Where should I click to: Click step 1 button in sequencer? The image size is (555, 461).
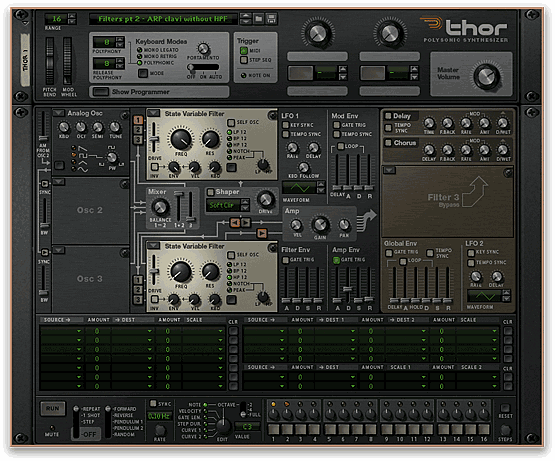click(x=273, y=429)
